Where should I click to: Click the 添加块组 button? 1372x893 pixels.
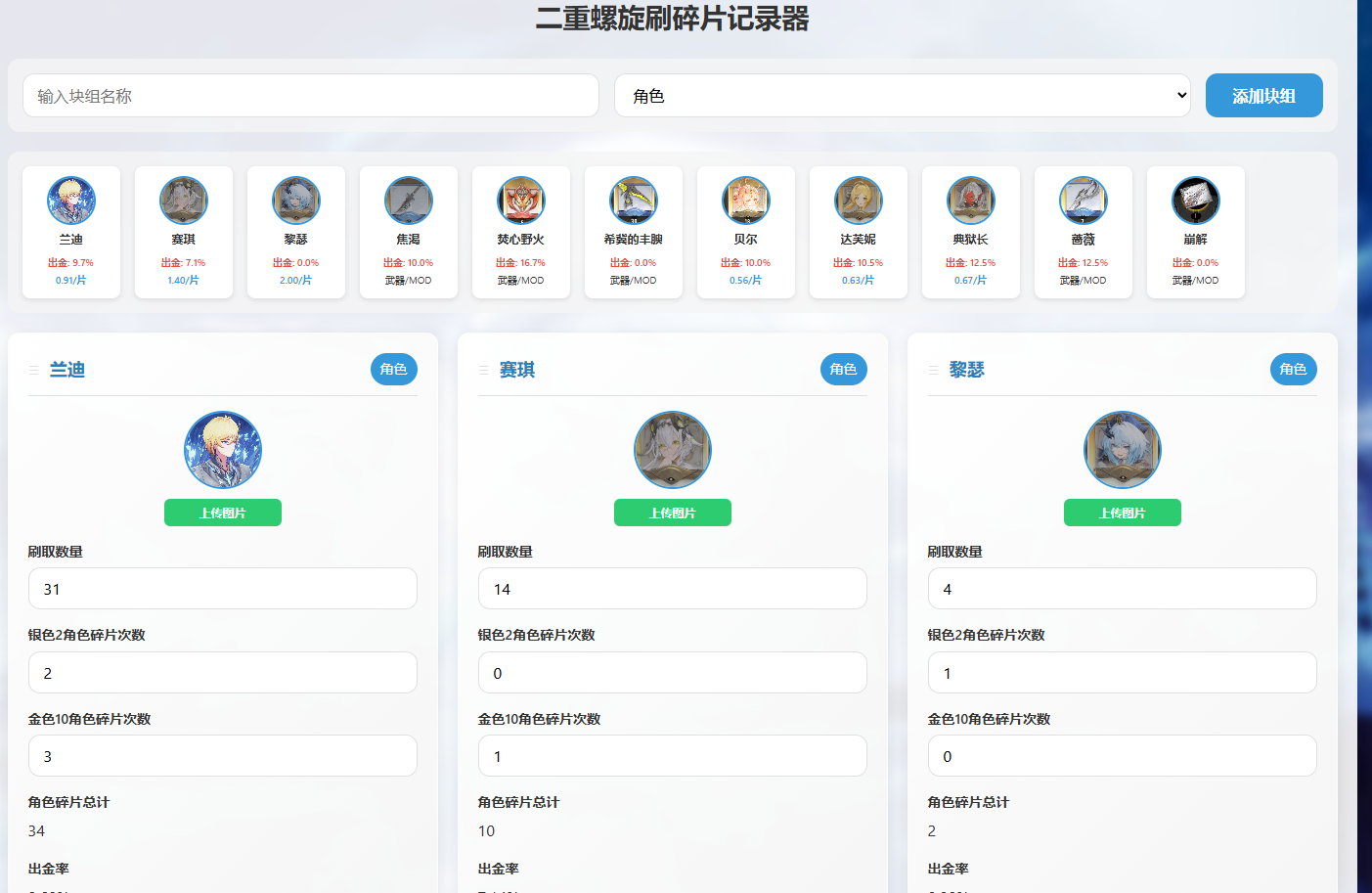tap(1263, 96)
